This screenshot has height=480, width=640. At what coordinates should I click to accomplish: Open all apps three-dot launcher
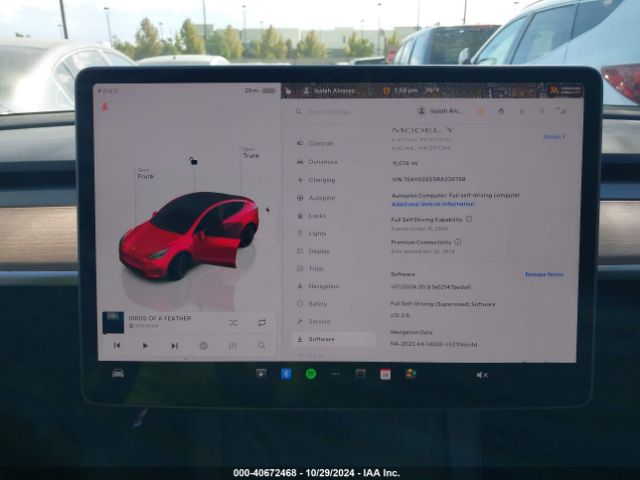(335, 373)
